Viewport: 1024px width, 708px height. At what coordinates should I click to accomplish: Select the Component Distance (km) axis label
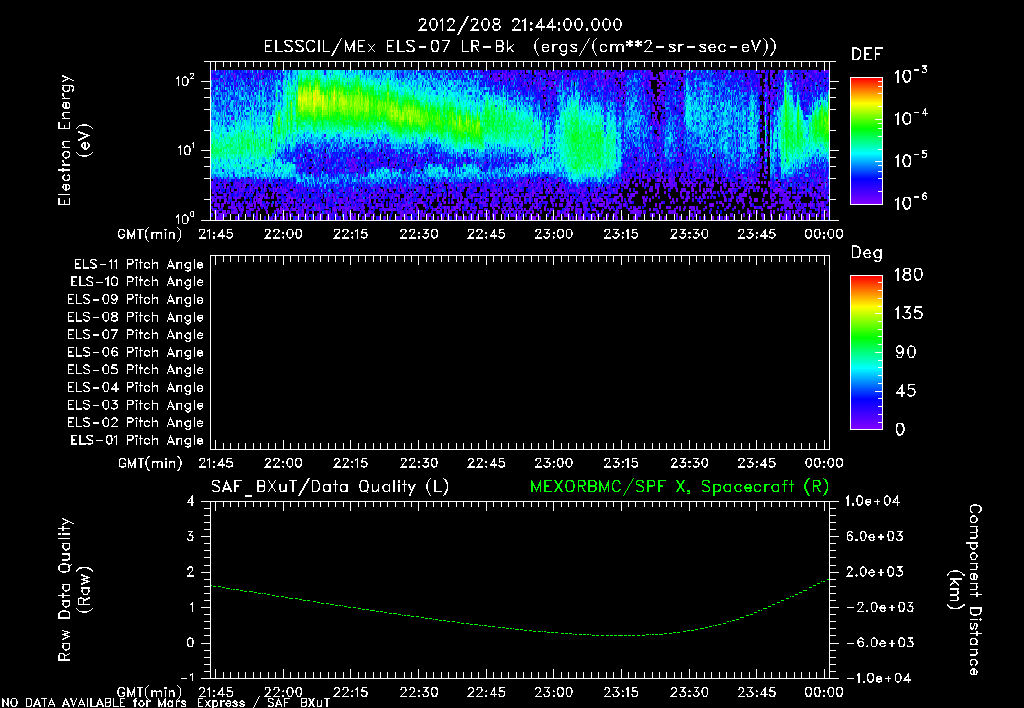(965, 590)
